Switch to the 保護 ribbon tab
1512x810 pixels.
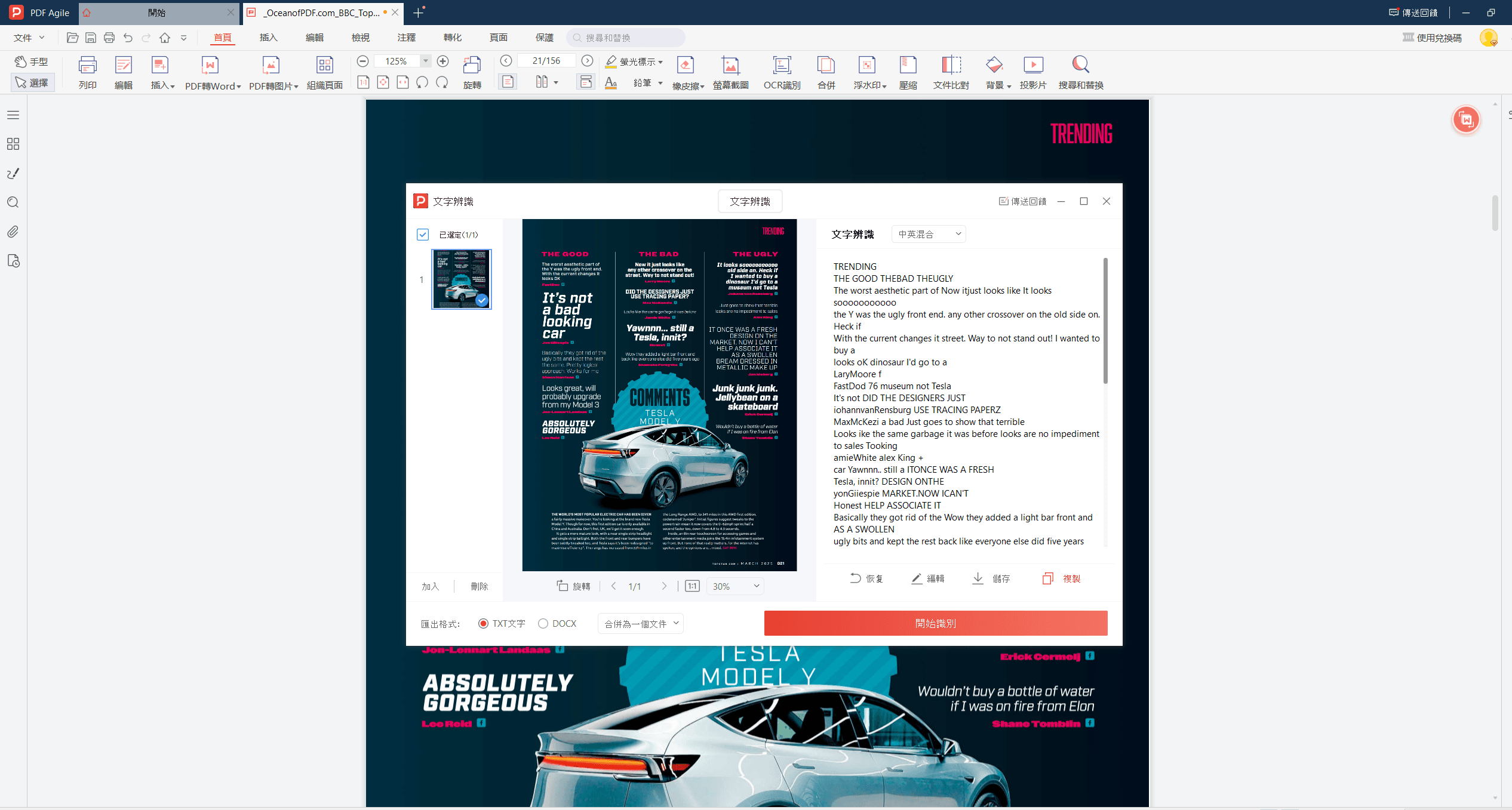pyautogui.click(x=544, y=38)
